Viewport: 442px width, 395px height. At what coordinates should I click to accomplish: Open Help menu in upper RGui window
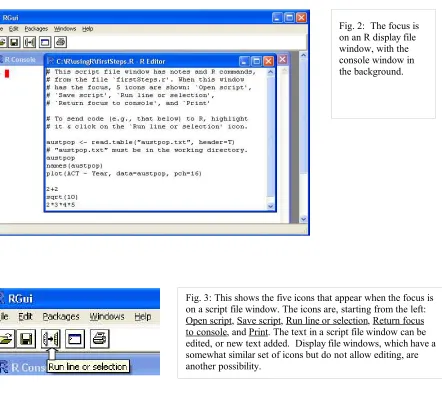click(x=88, y=29)
